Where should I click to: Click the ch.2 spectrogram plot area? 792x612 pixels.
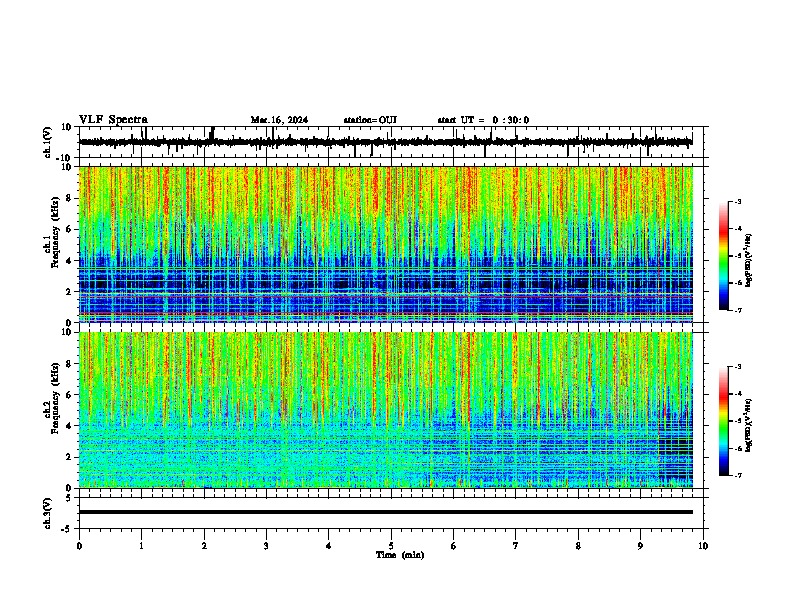tap(385, 410)
